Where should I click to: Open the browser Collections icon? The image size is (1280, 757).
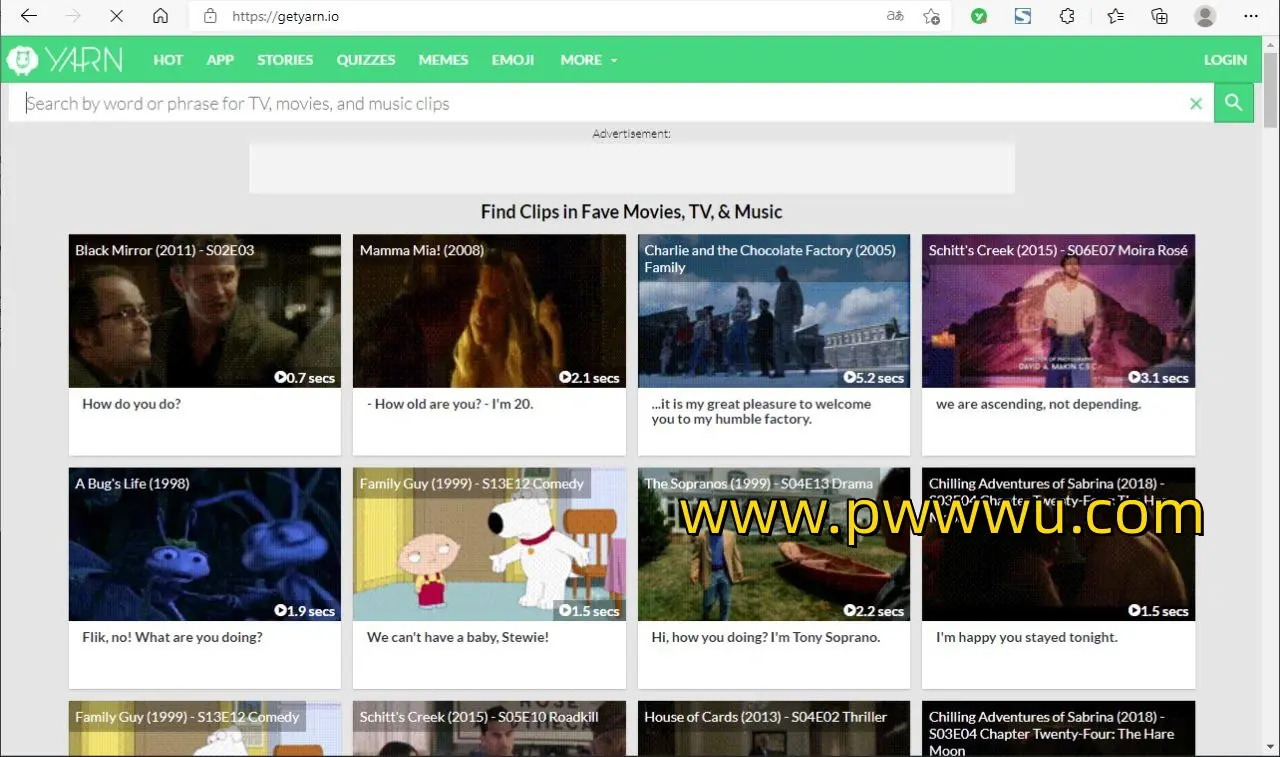click(x=1159, y=16)
